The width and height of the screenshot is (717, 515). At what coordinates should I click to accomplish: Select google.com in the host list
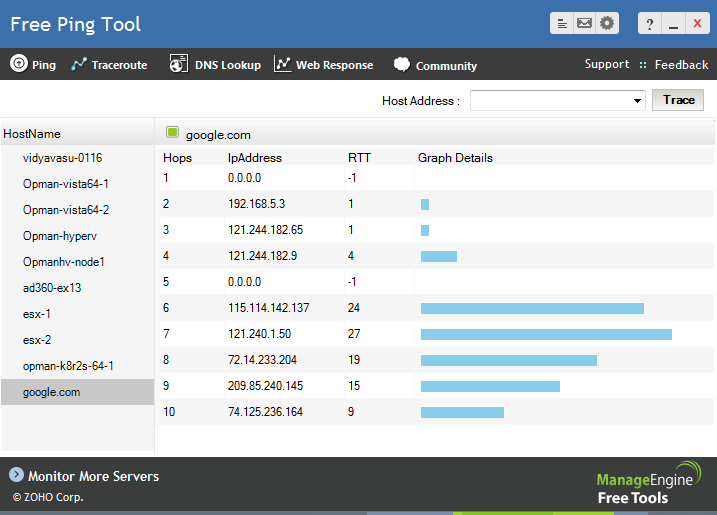click(x=77, y=392)
